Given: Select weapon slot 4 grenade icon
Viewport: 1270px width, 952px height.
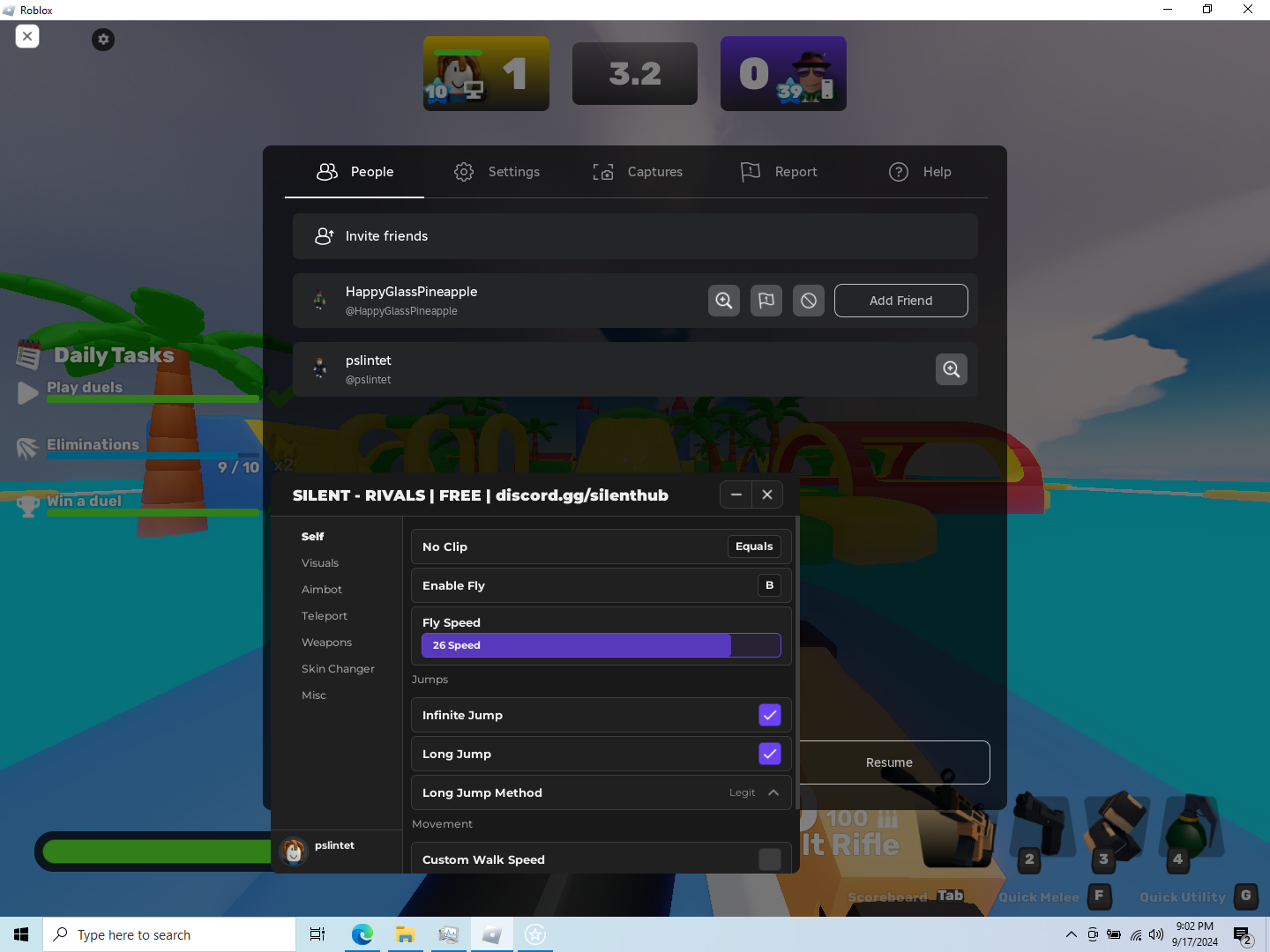Looking at the screenshot, I should (x=1191, y=829).
